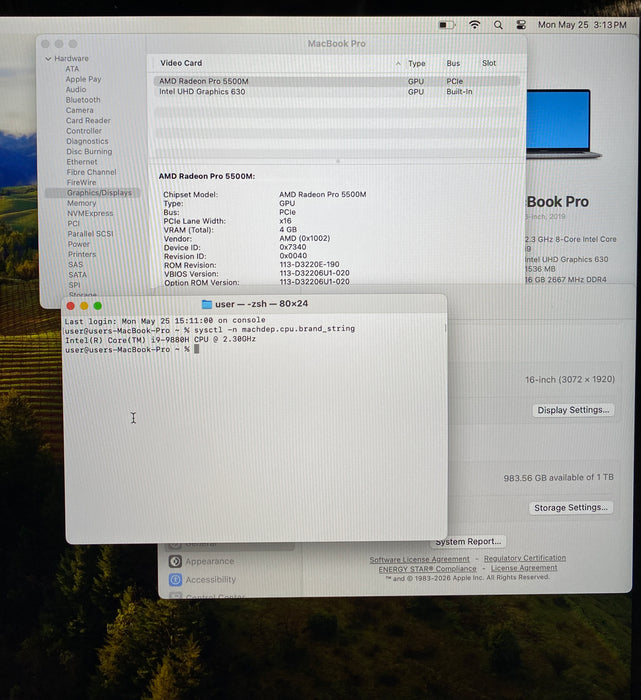Sort by the Slot column header

489,63
